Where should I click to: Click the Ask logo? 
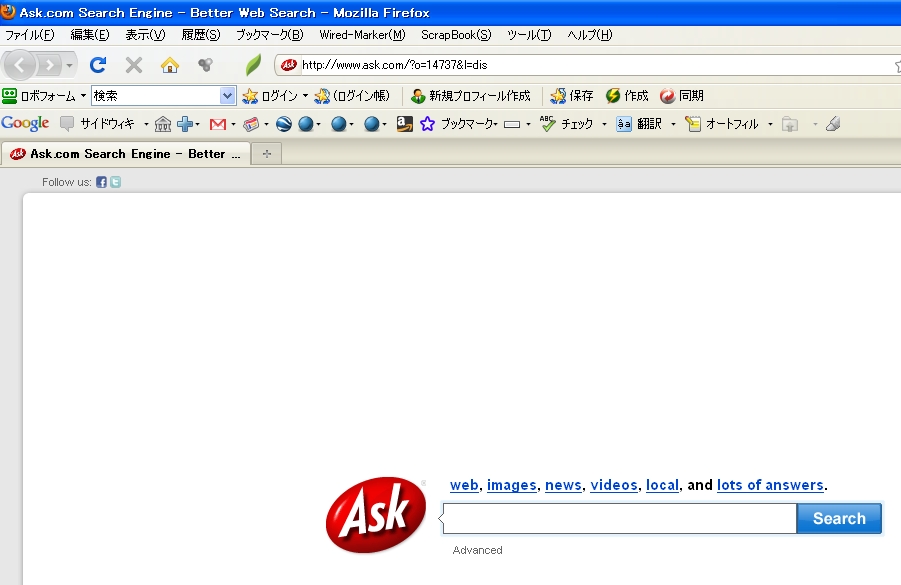click(x=376, y=515)
